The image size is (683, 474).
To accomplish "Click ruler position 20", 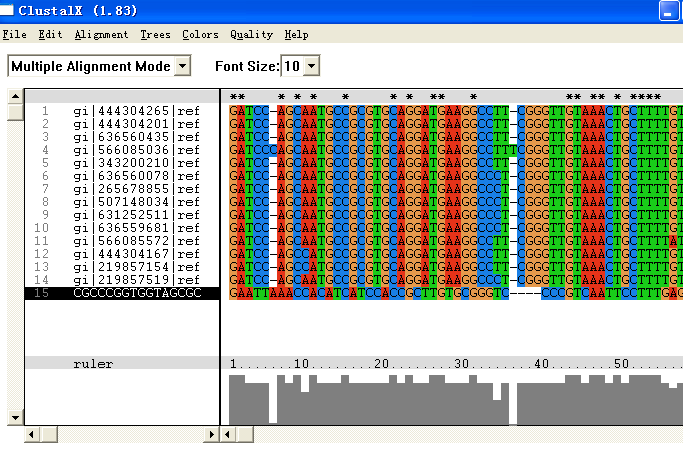I will click(382, 363).
